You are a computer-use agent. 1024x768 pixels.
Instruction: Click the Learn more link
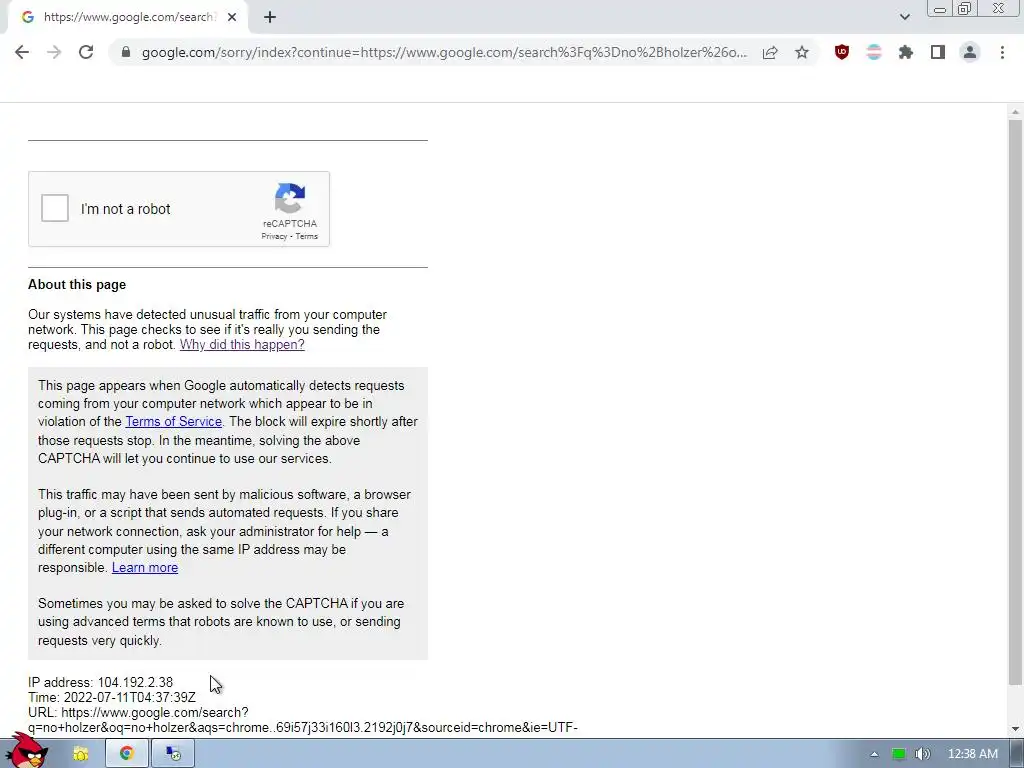[x=145, y=568]
